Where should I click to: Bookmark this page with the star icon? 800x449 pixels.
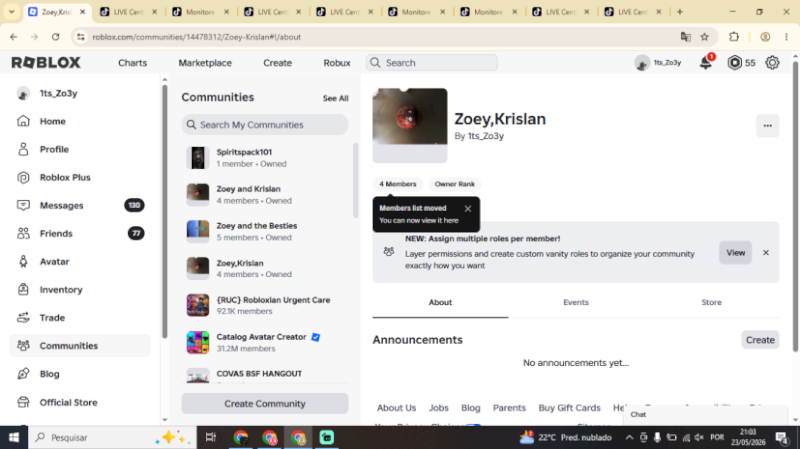point(705,37)
